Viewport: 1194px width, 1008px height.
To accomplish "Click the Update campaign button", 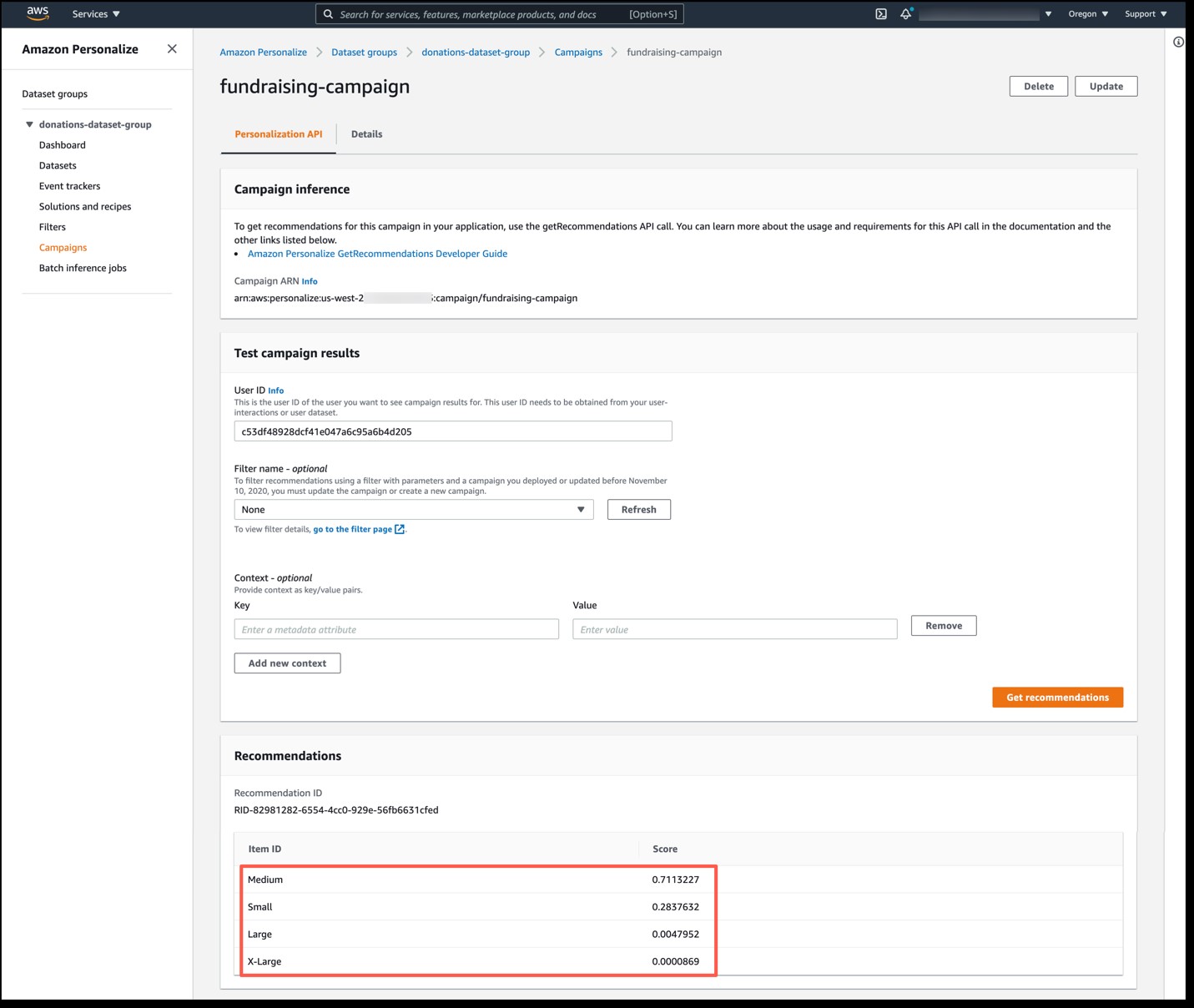I will pyautogui.click(x=1106, y=86).
